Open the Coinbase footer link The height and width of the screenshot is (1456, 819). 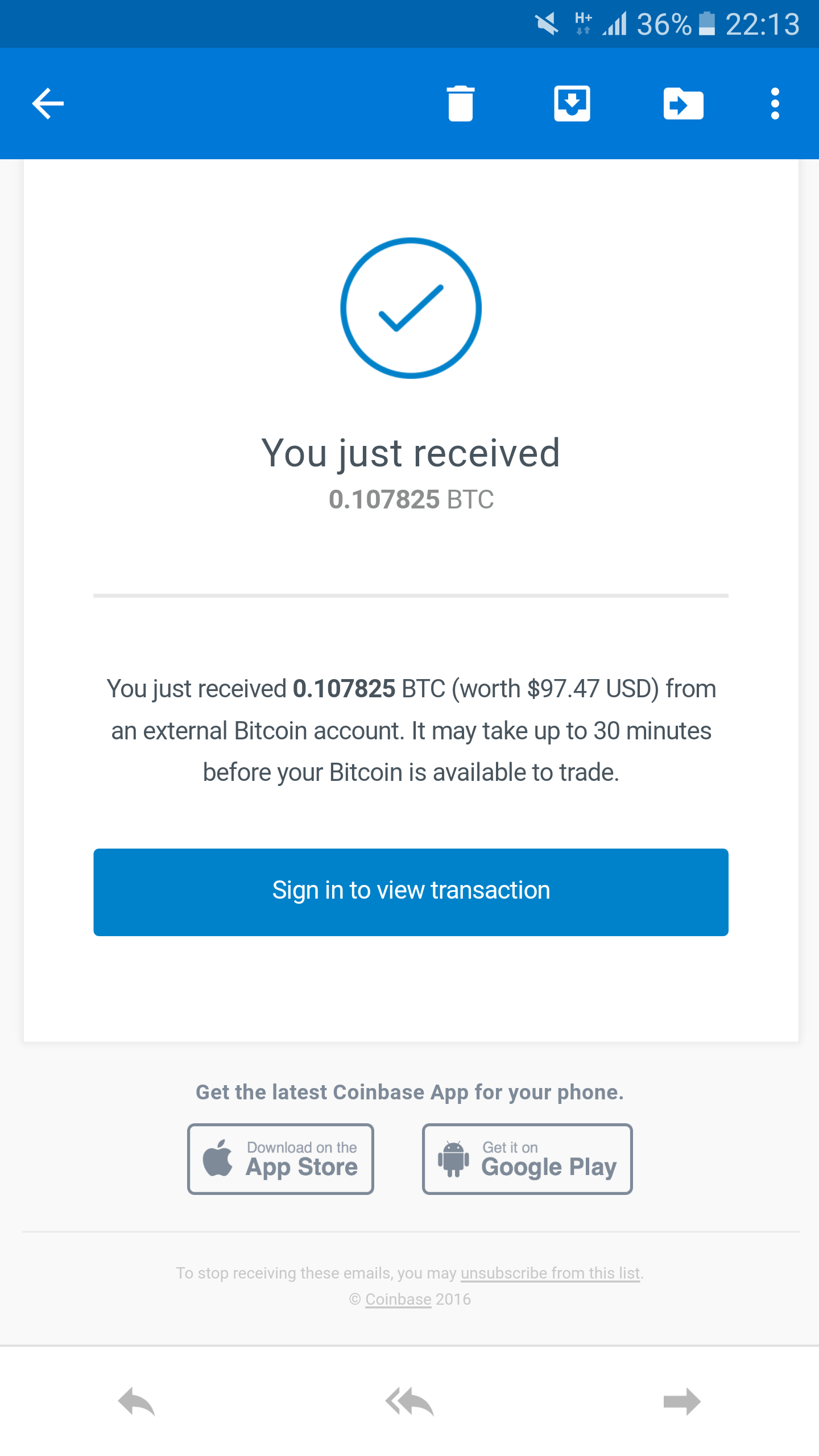398,1299
